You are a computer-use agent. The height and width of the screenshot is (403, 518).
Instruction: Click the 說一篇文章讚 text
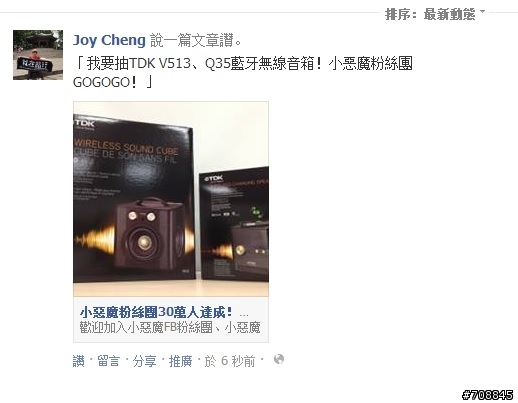click(x=196, y=40)
